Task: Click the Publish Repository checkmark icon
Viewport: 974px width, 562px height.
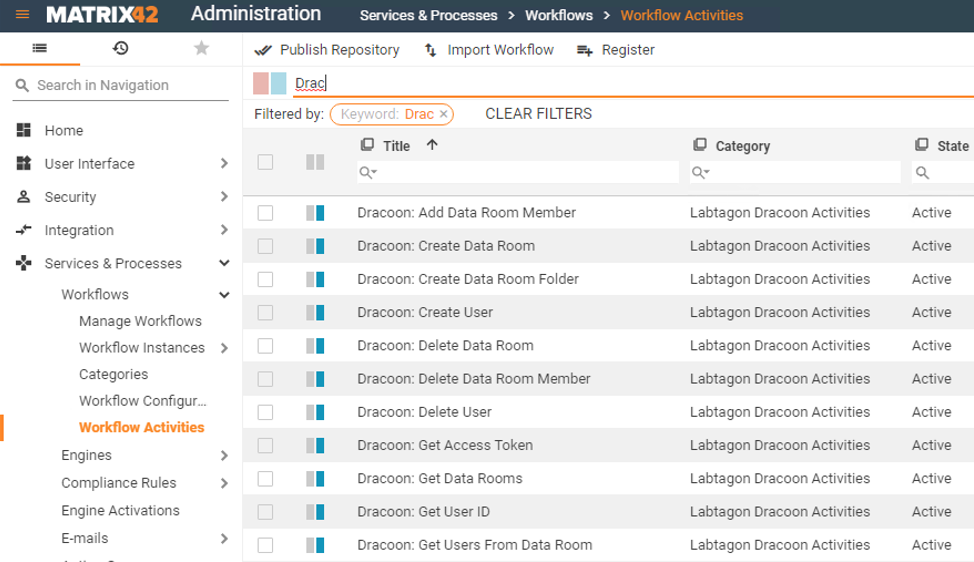Action: point(263,50)
